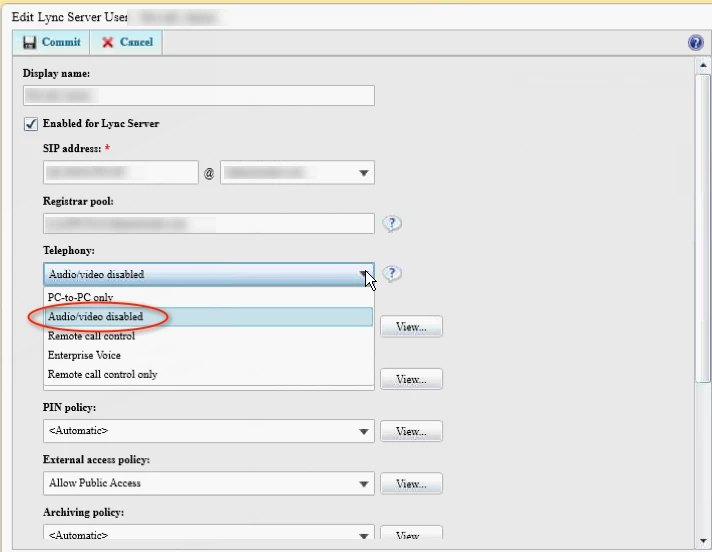
Task: Click the Commit save icon
Action: tap(30, 42)
